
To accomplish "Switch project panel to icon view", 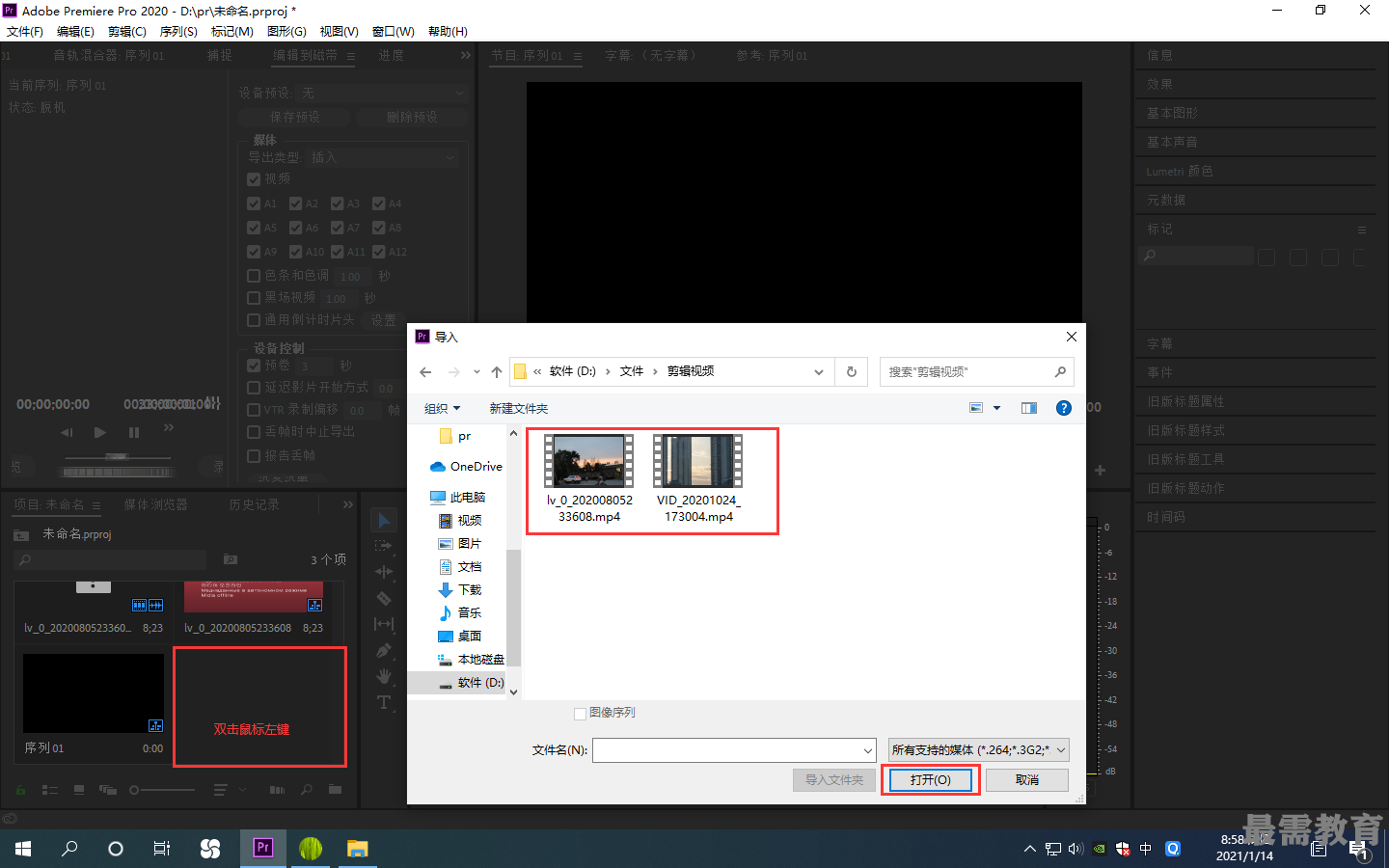I will pos(79,790).
